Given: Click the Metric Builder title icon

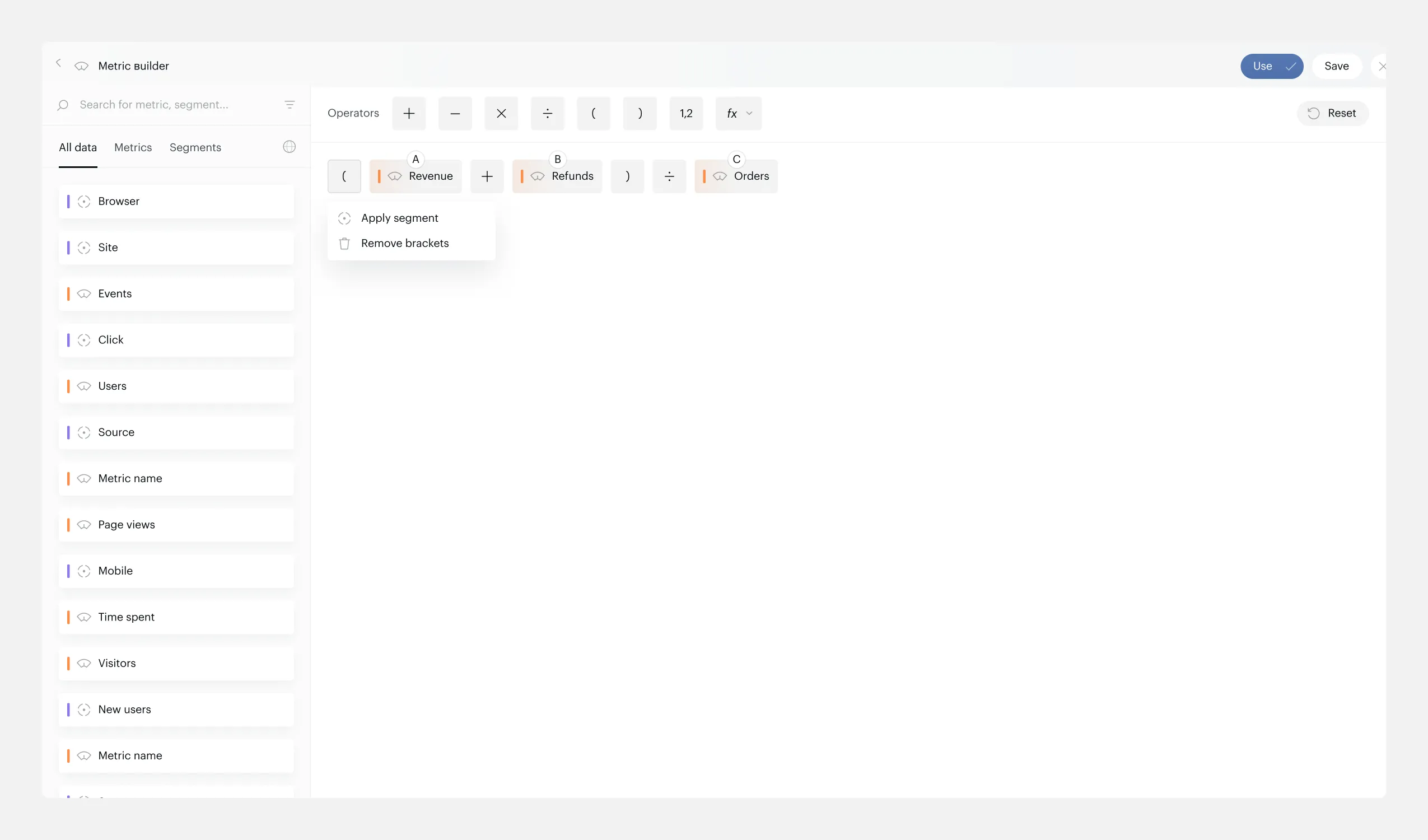Looking at the screenshot, I should pos(82,66).
